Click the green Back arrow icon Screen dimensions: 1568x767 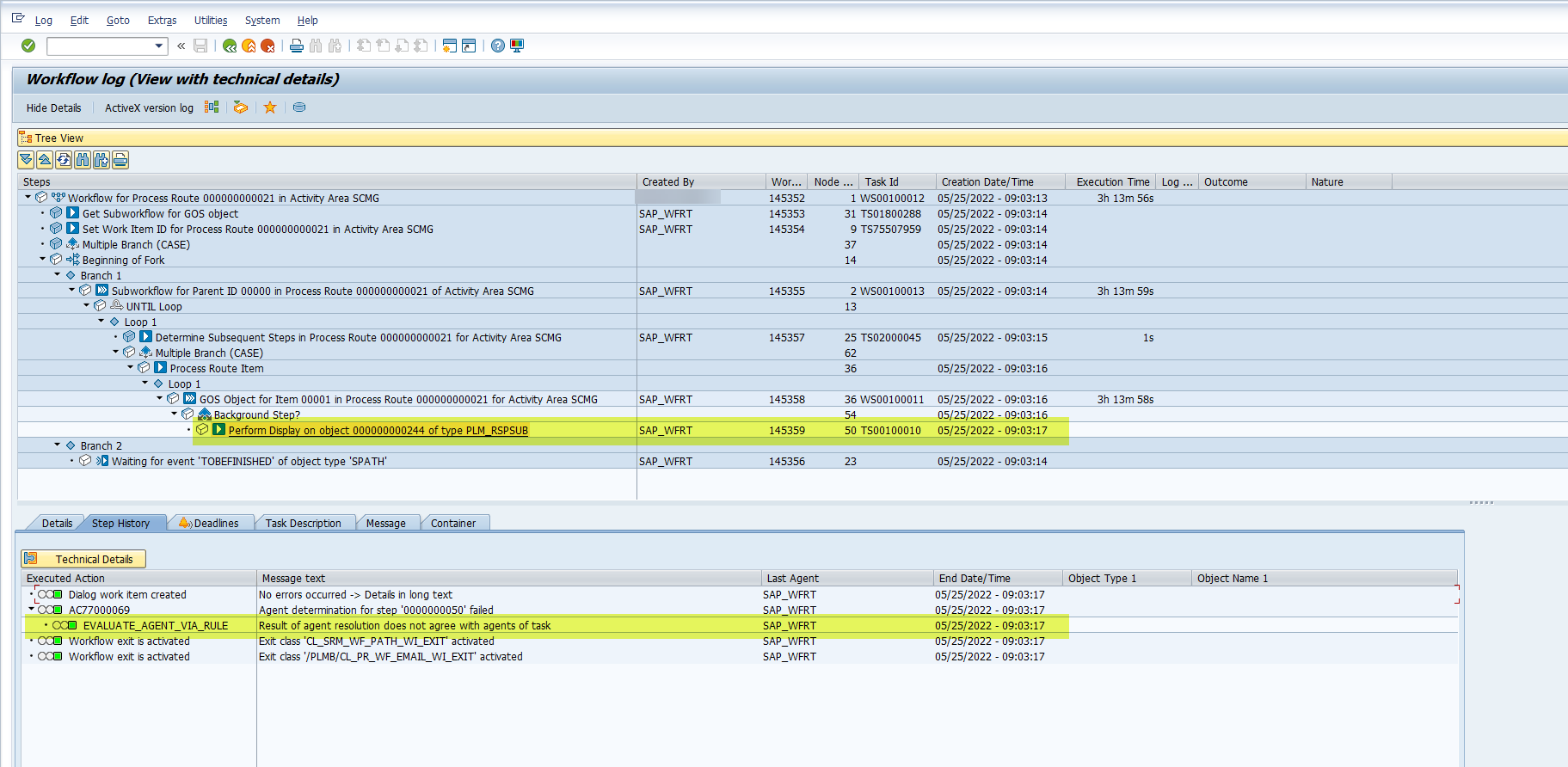[230, 46]
